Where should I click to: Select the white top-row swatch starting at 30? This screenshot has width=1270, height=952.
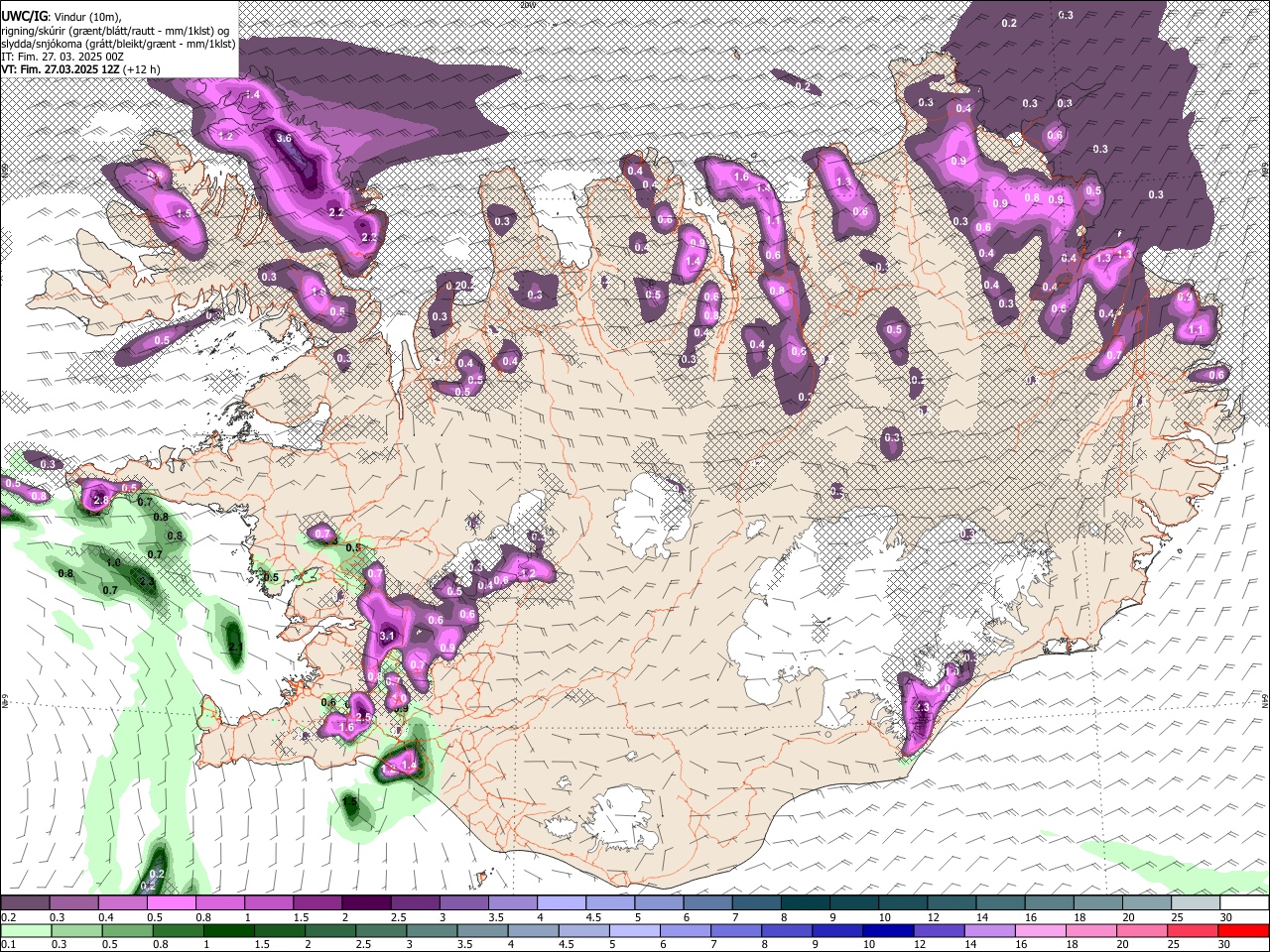click(1244, 903)
